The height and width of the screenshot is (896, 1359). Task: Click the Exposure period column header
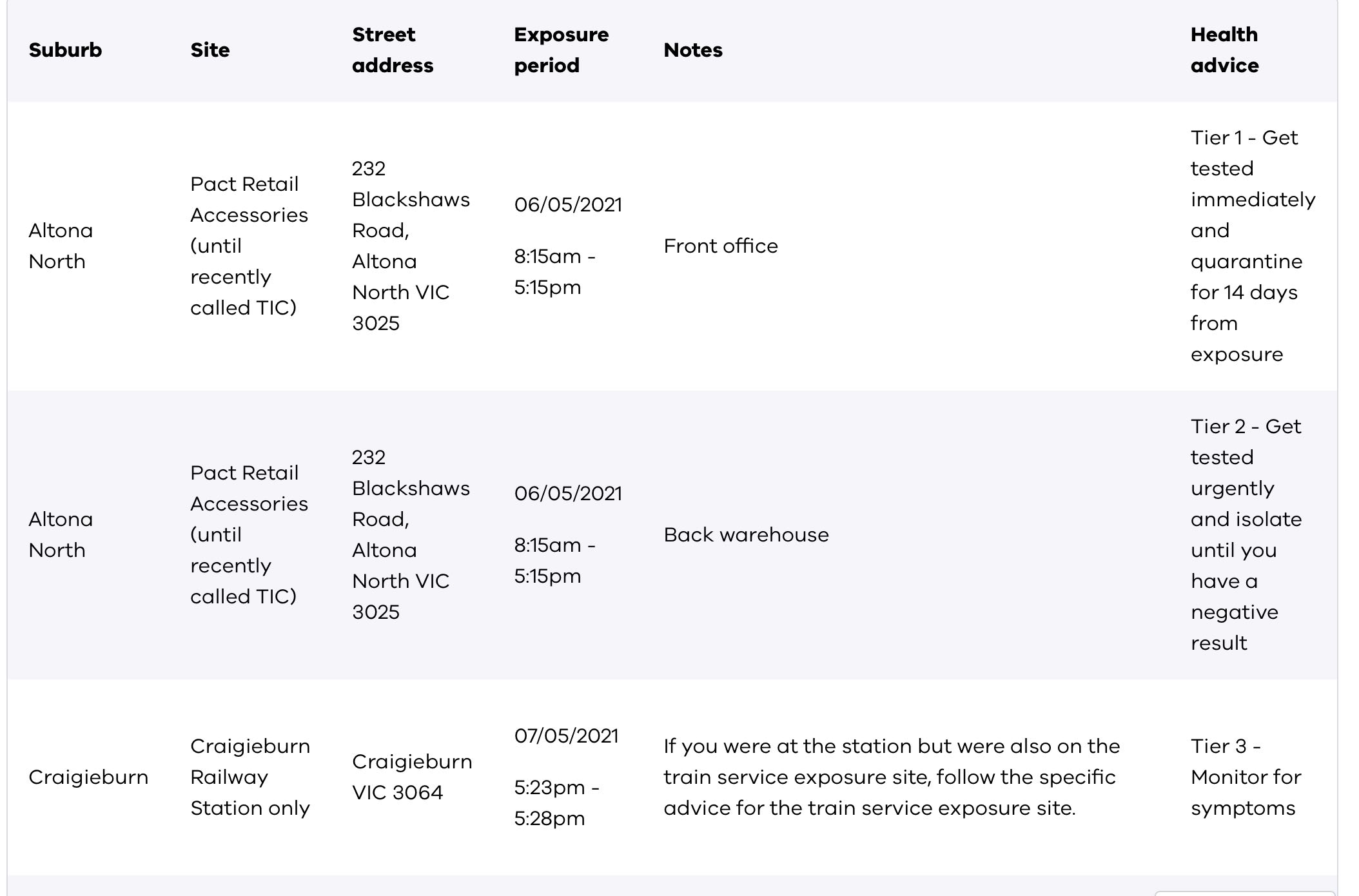point(561,50)
